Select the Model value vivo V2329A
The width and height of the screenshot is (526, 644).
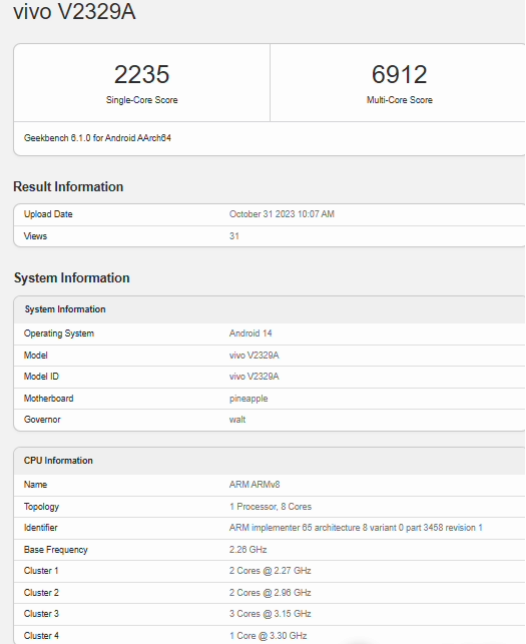[x=254, y=355]
